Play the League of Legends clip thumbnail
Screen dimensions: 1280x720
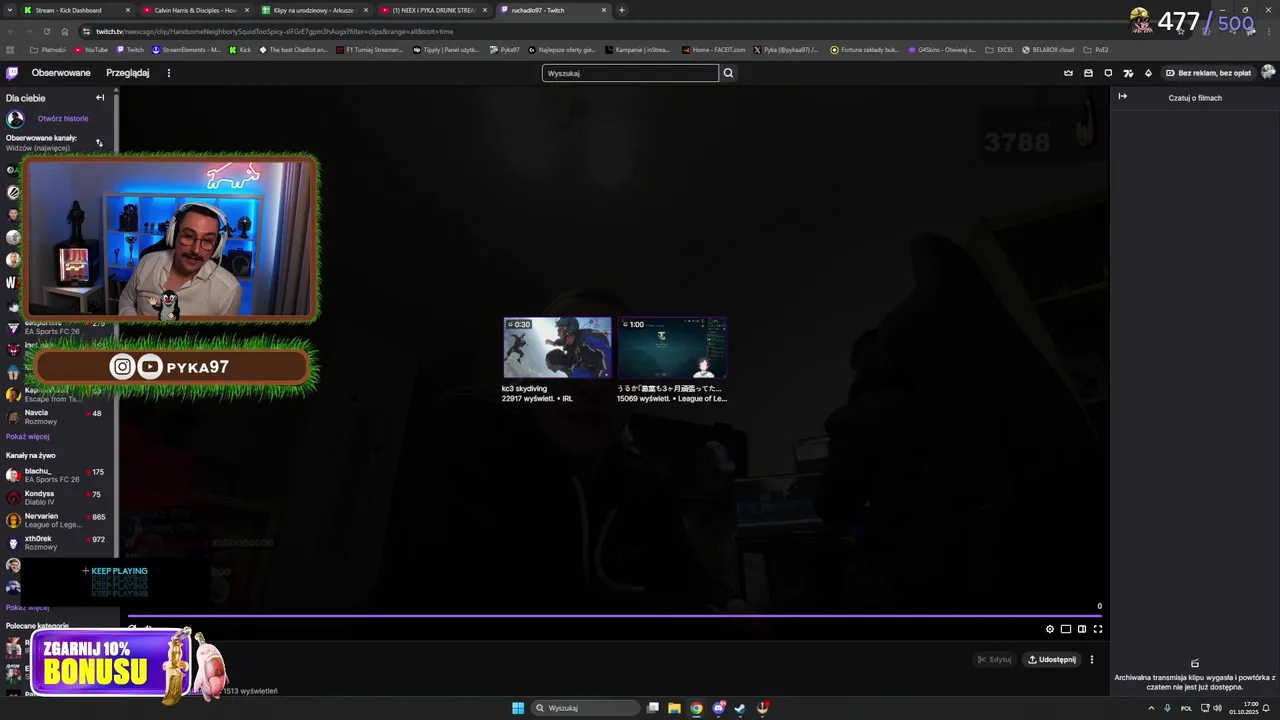[672, 348]
